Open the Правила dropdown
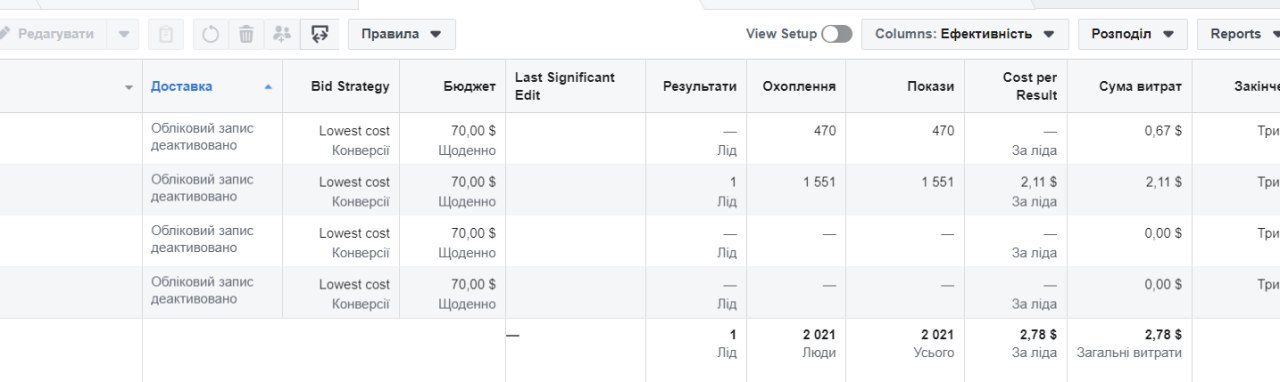 (402, 34)
